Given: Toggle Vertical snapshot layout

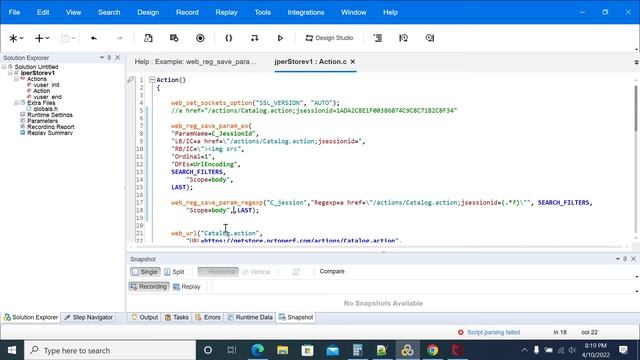Looking at the screenshot, I should point(256,272).
